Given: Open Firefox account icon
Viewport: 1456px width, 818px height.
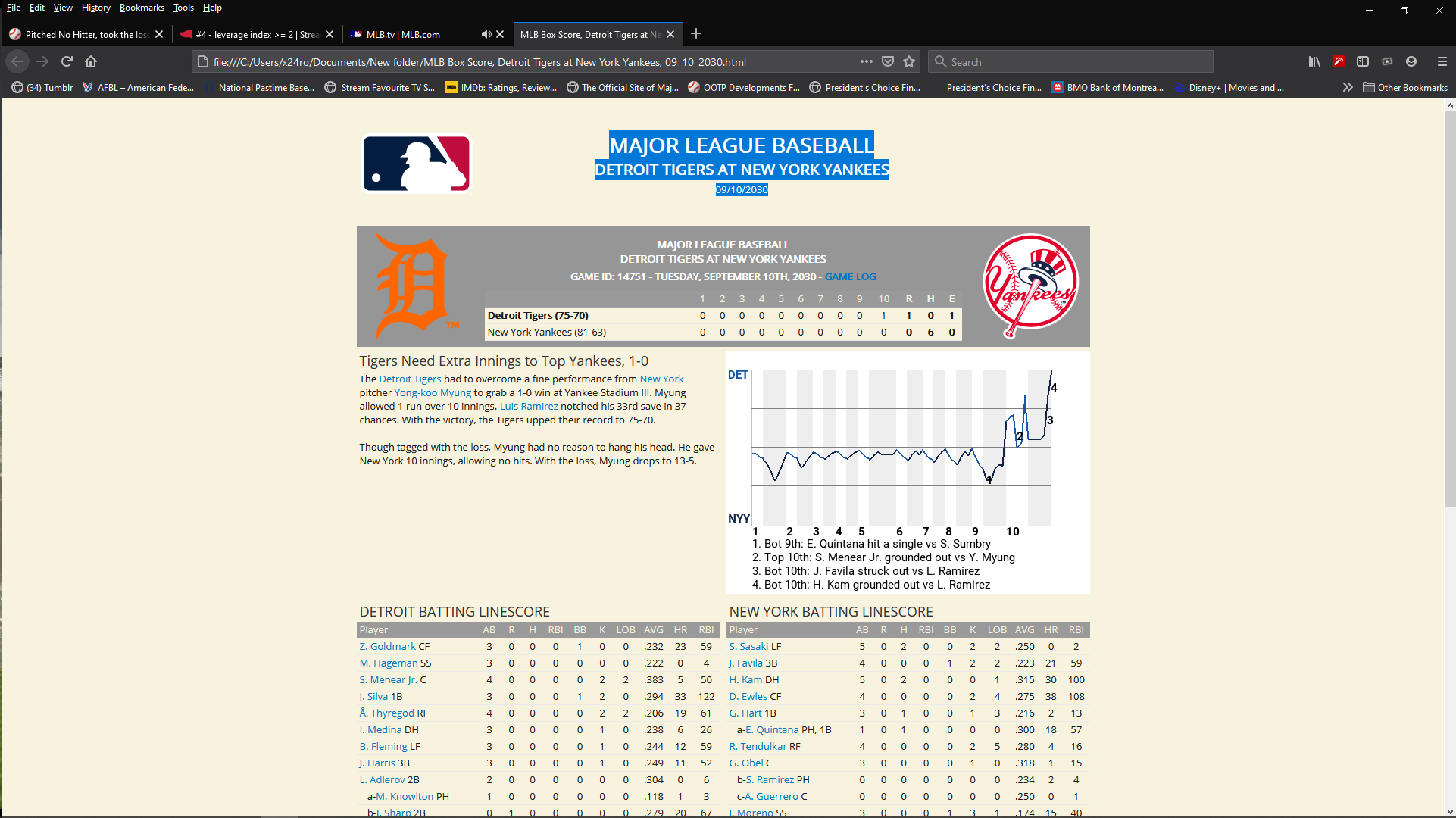Looking at the screenshot, I should [x=1411, y=61].
